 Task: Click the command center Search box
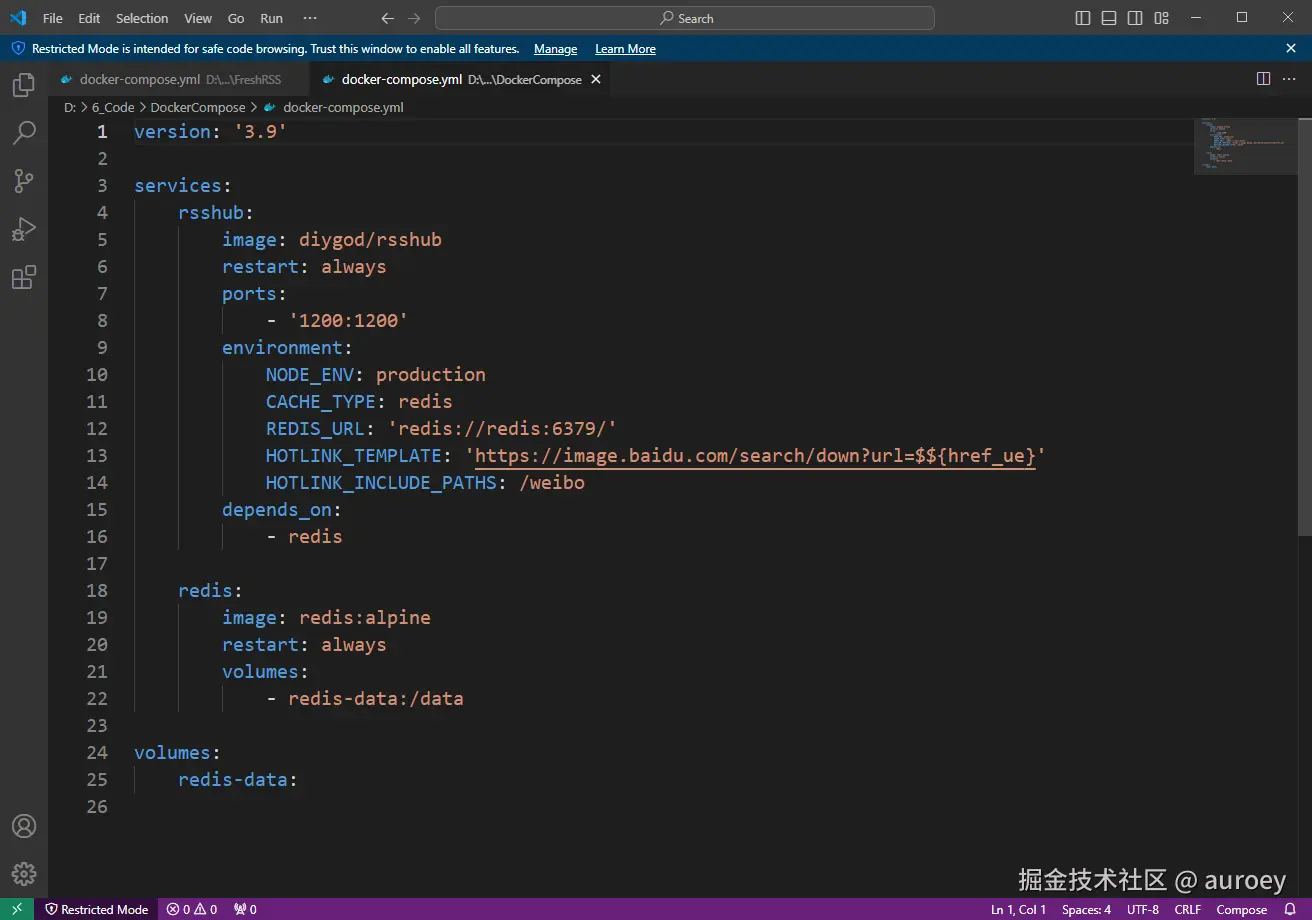click(685, 18)
